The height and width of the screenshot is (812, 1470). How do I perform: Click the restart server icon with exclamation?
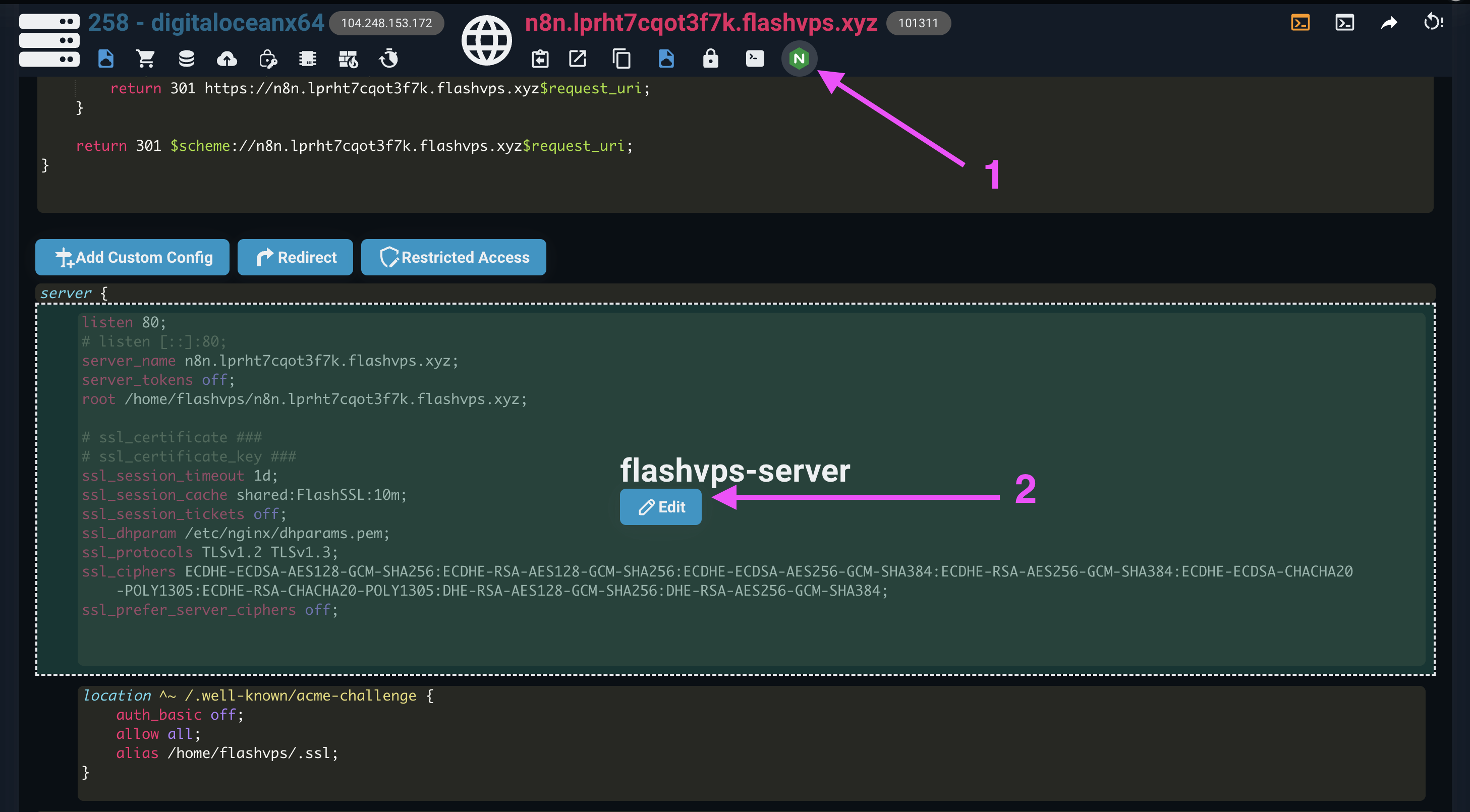[x=1433, y=23]
